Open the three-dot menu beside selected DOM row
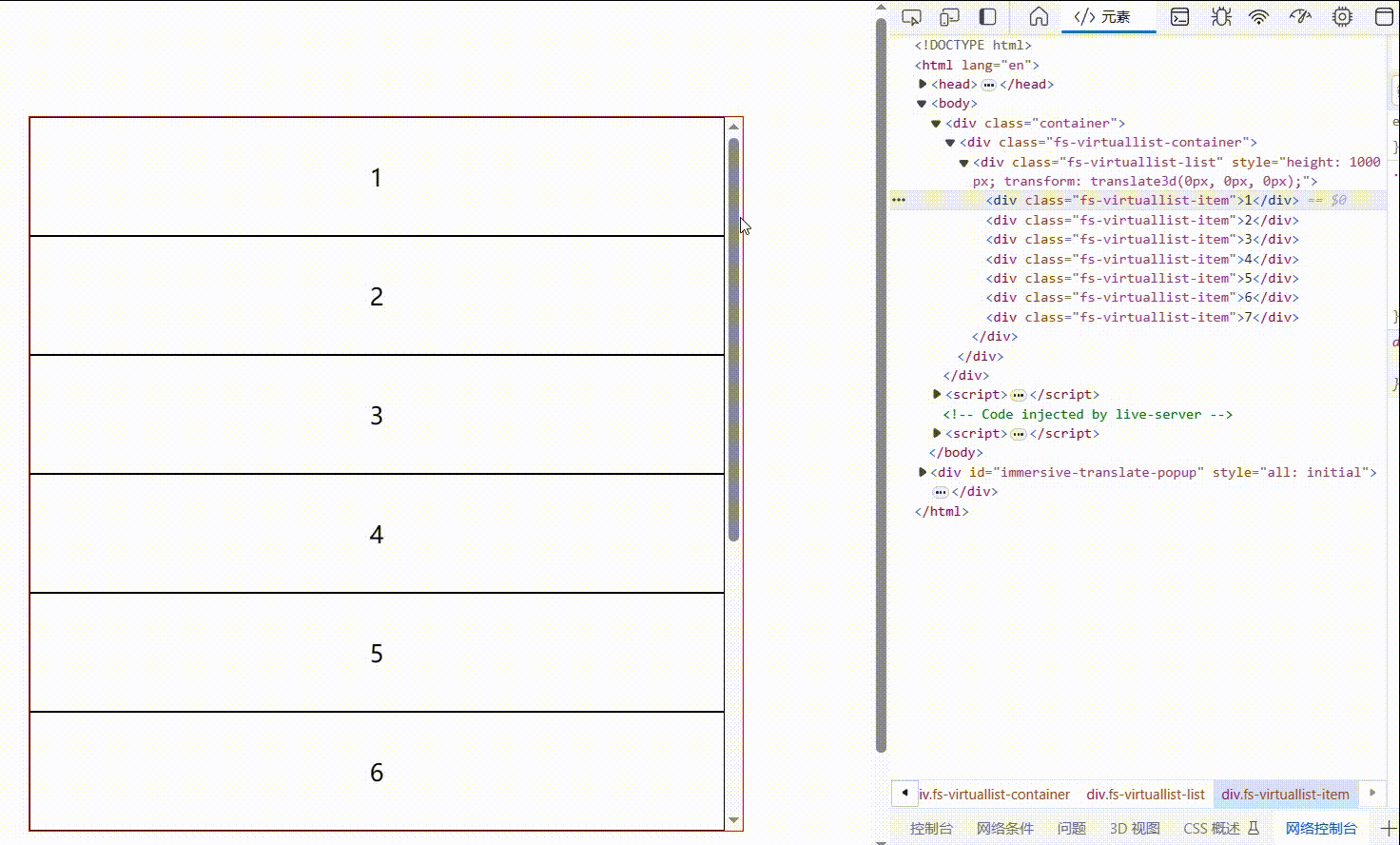The image size is (1400, 845). [x=899, y=201]
